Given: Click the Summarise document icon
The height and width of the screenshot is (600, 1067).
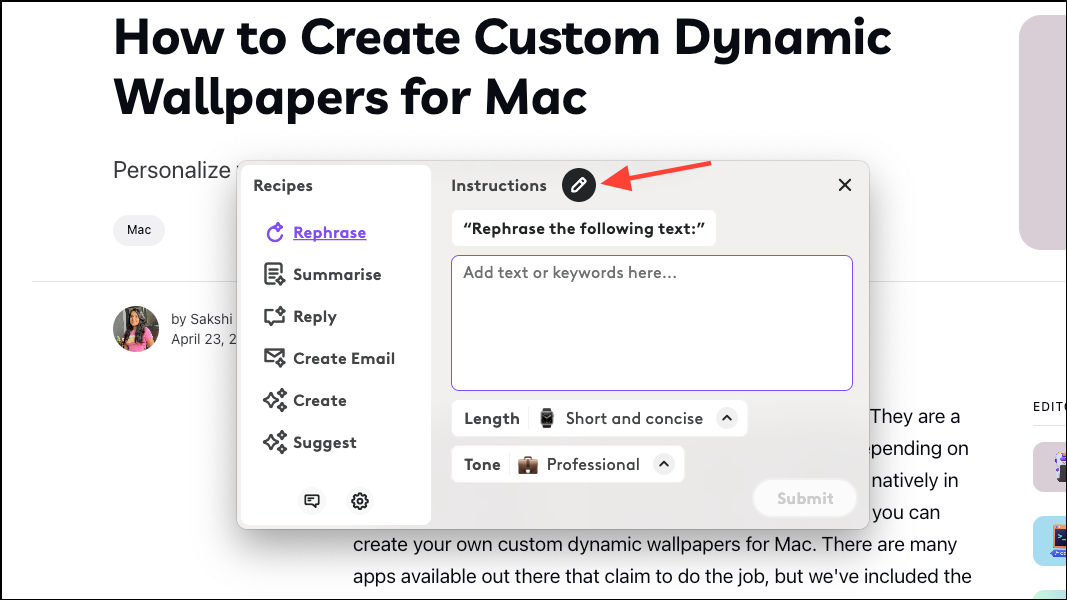Looking at the screenshot, I should (274, 275).
